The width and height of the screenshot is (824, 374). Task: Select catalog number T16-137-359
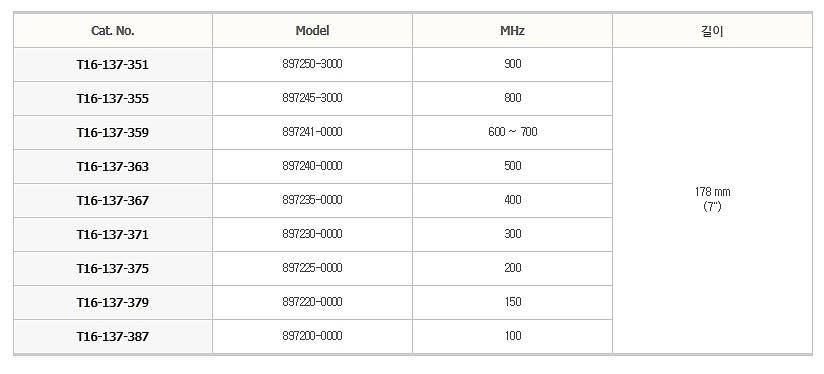click(113, 132)
